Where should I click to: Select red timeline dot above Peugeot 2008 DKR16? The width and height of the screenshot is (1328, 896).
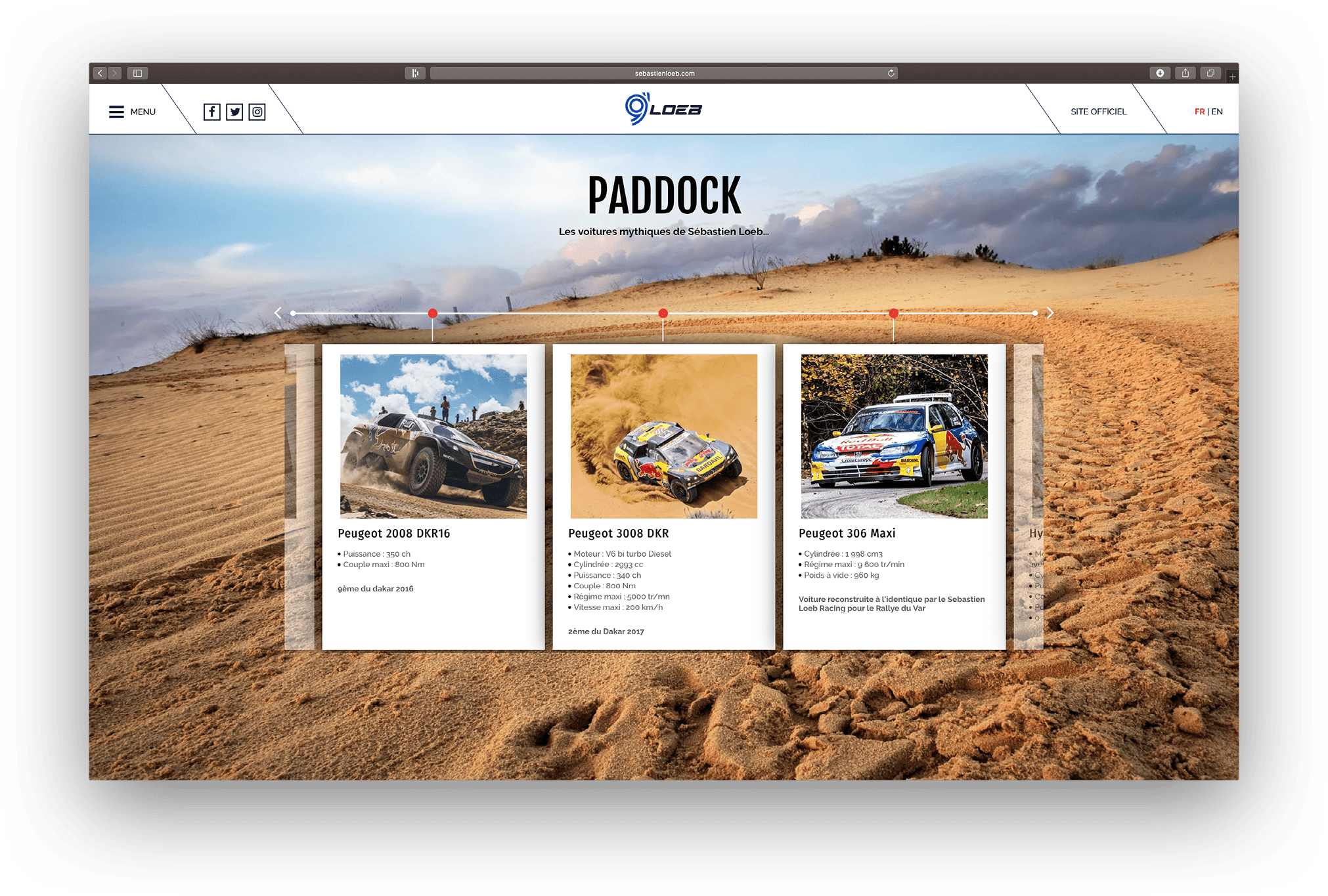pyautogui.click(x=433, y=313)
